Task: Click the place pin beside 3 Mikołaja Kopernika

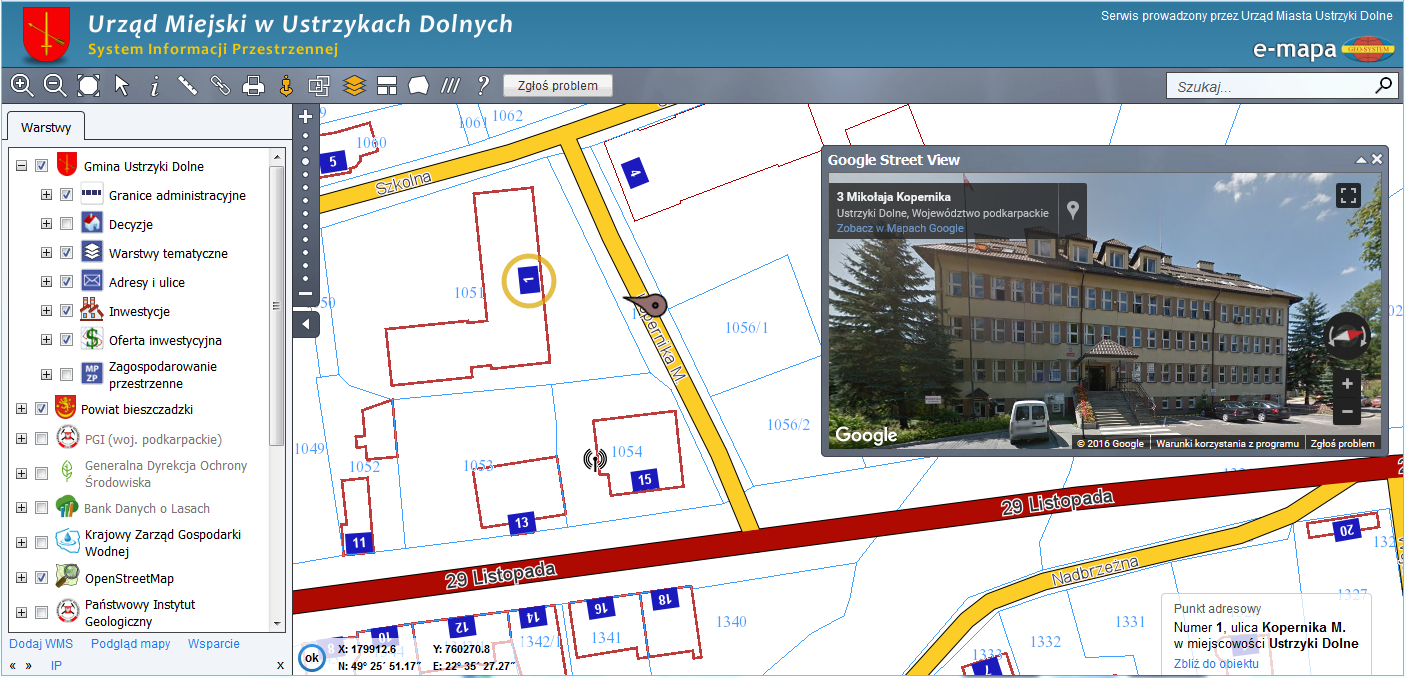Action: click(x=1073, y=210)
